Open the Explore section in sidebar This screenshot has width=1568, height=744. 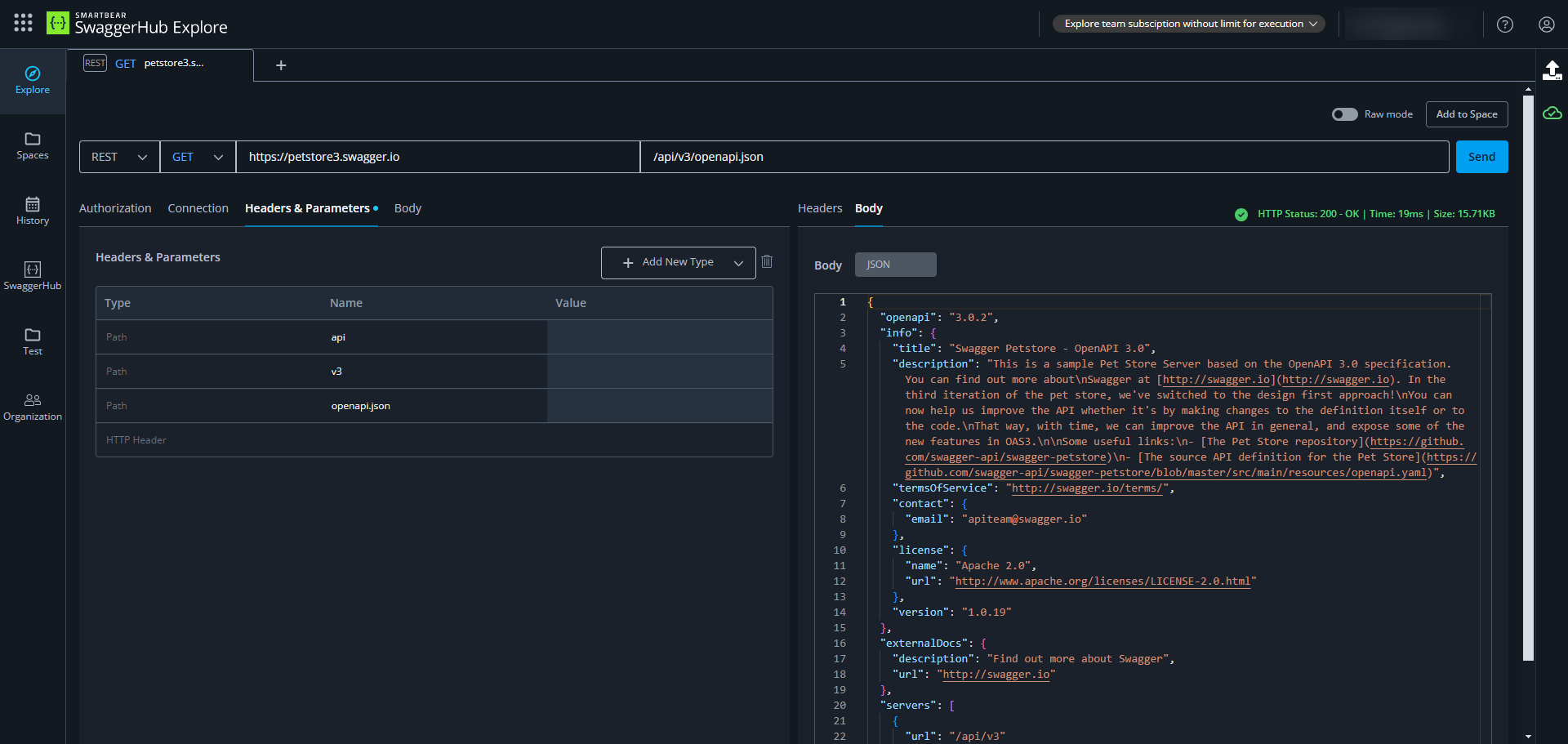33,80
